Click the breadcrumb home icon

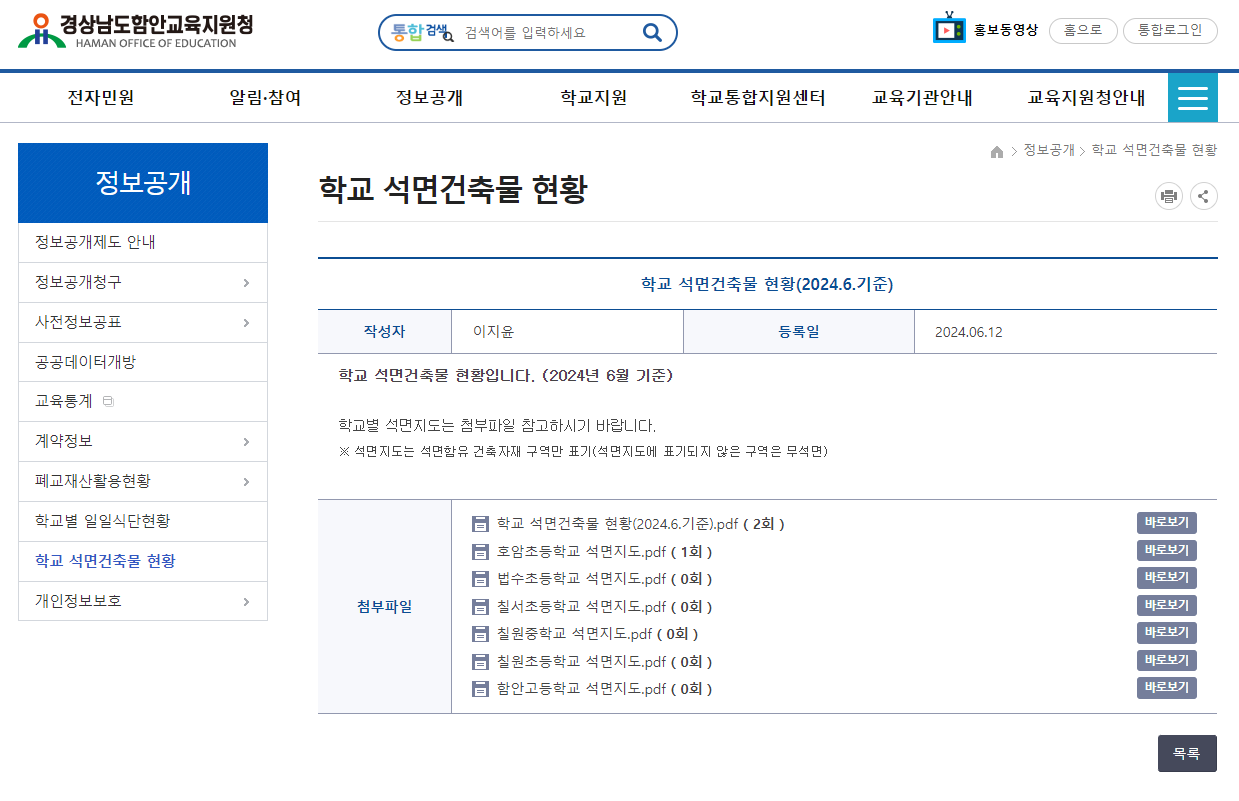click(997, 151)
